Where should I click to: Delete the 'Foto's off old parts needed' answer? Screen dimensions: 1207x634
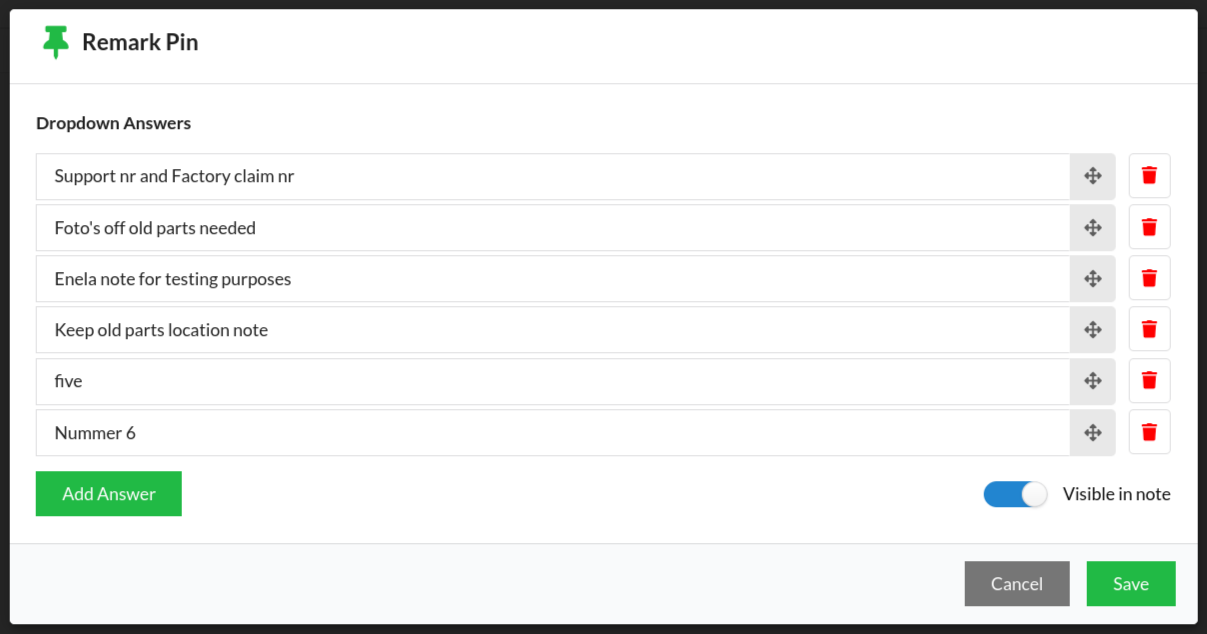click(1149, 227)
